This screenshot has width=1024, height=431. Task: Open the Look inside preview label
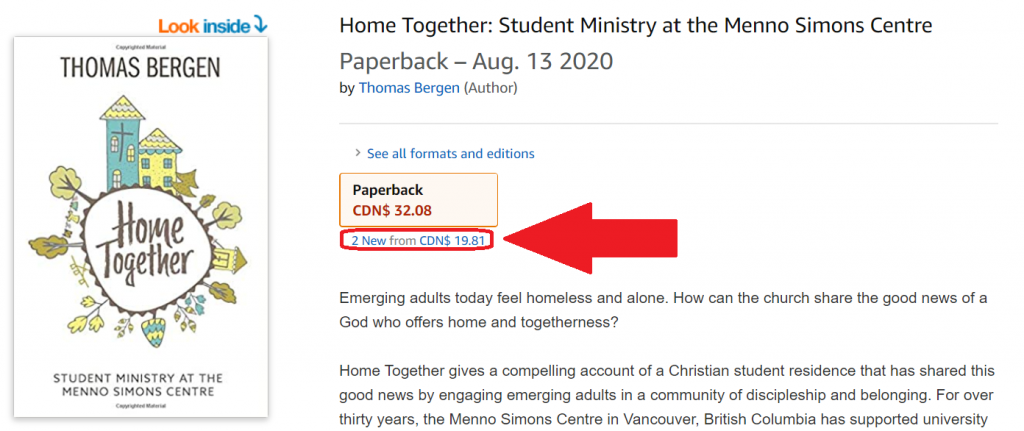coord(204,26)
